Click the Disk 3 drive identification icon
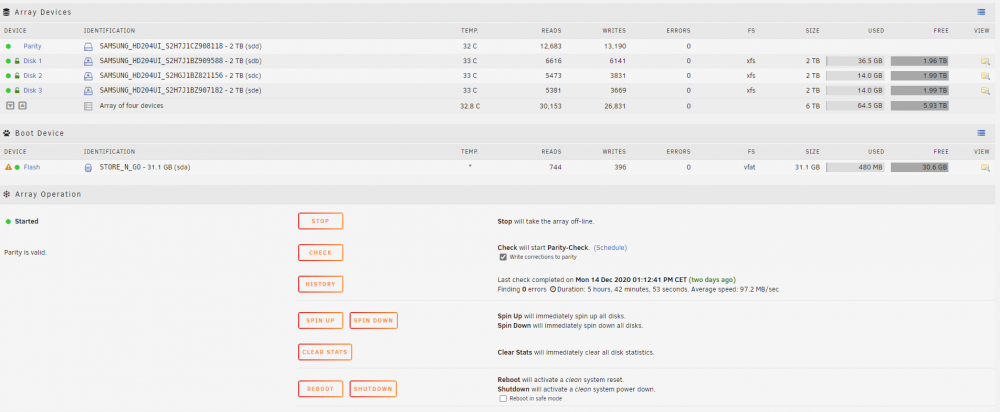 [x=89, y=91]
